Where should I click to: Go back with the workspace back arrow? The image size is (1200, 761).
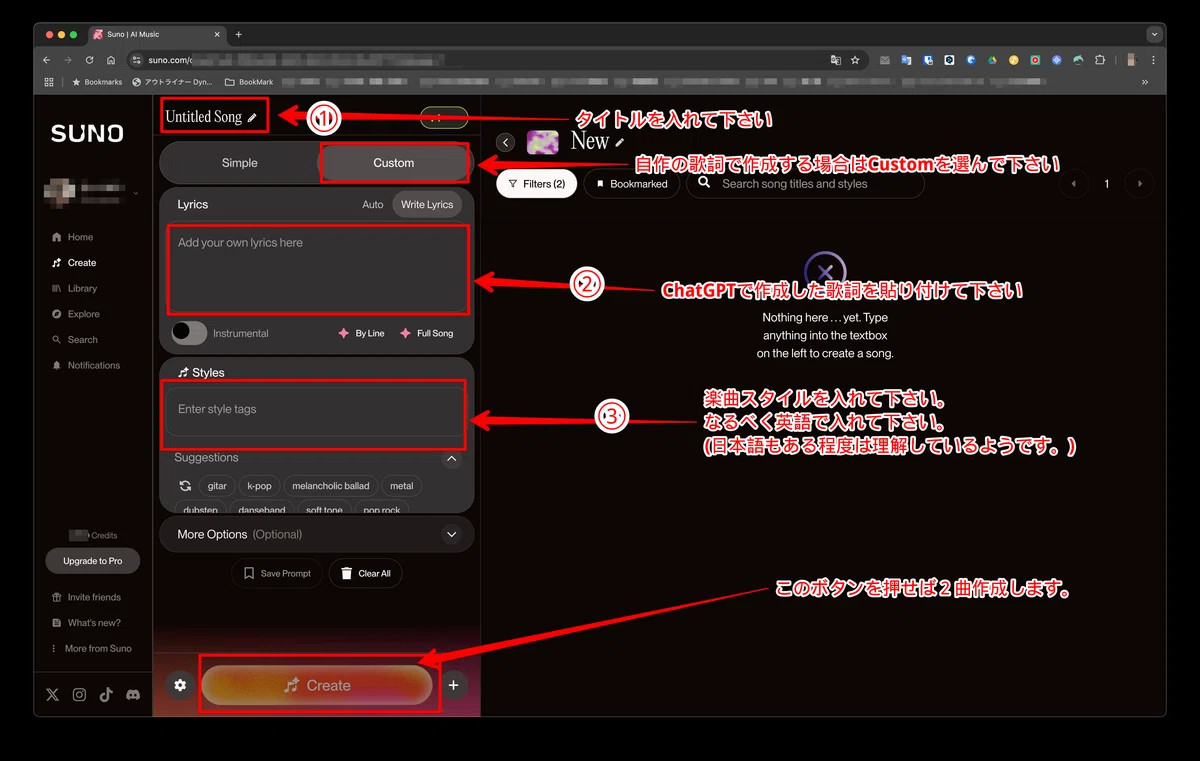[x=505, y=143]
